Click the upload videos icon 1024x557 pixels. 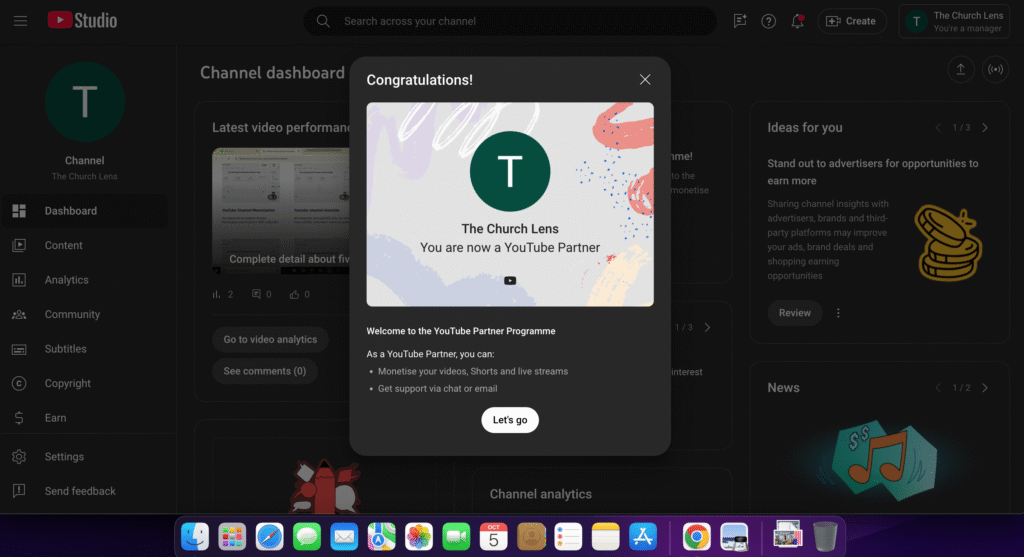(960, 69)
